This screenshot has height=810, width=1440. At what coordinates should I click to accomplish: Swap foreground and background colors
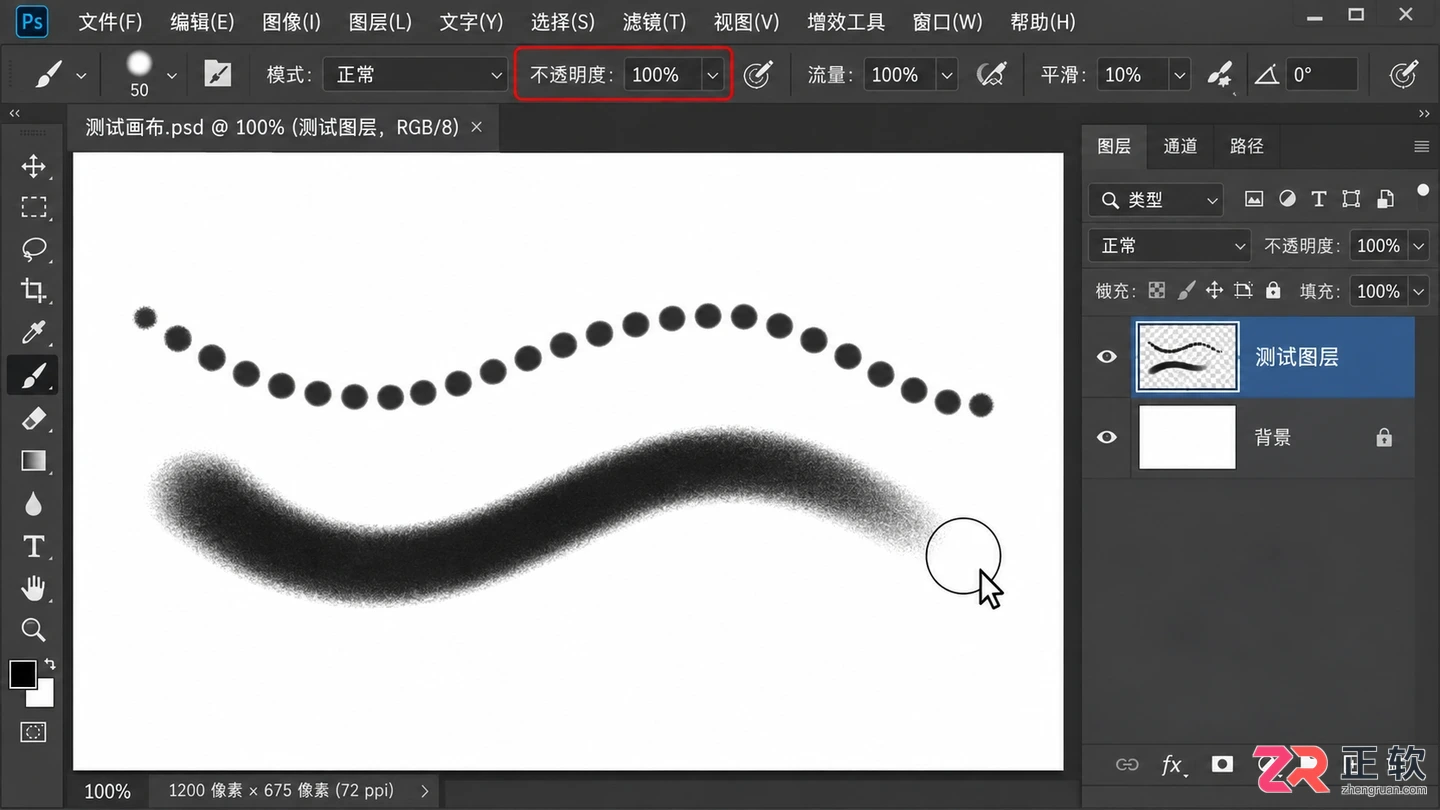click(x=50, y=664)
